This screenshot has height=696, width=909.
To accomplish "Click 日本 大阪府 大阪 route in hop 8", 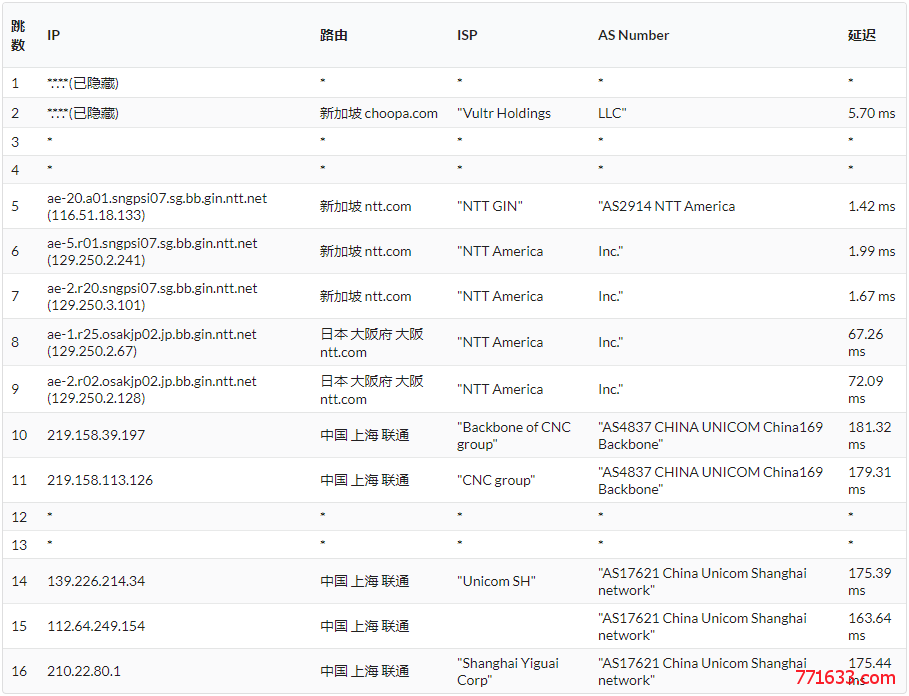I will coord(372,342).
